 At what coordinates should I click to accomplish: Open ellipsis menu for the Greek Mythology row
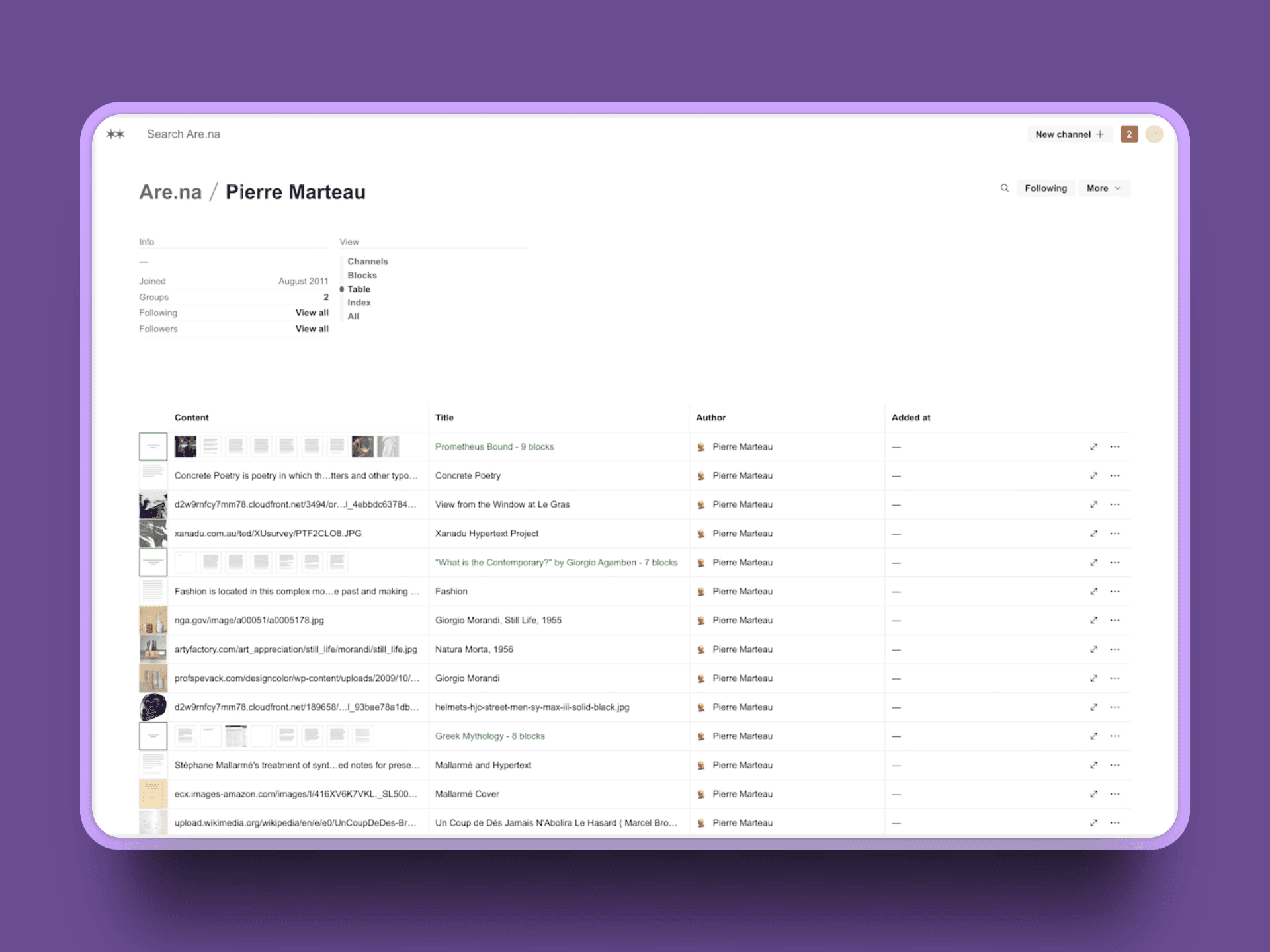tap(1115, 736)
